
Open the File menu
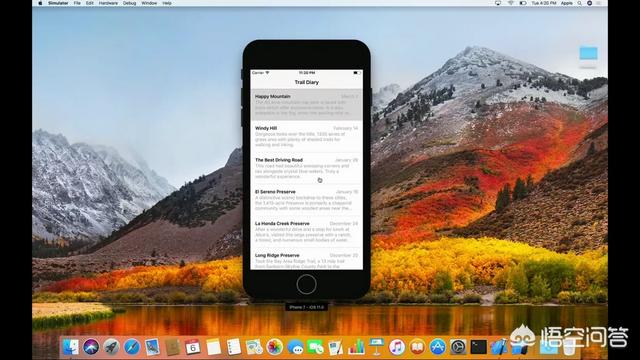pyautogui.click(x=77, y=3)
